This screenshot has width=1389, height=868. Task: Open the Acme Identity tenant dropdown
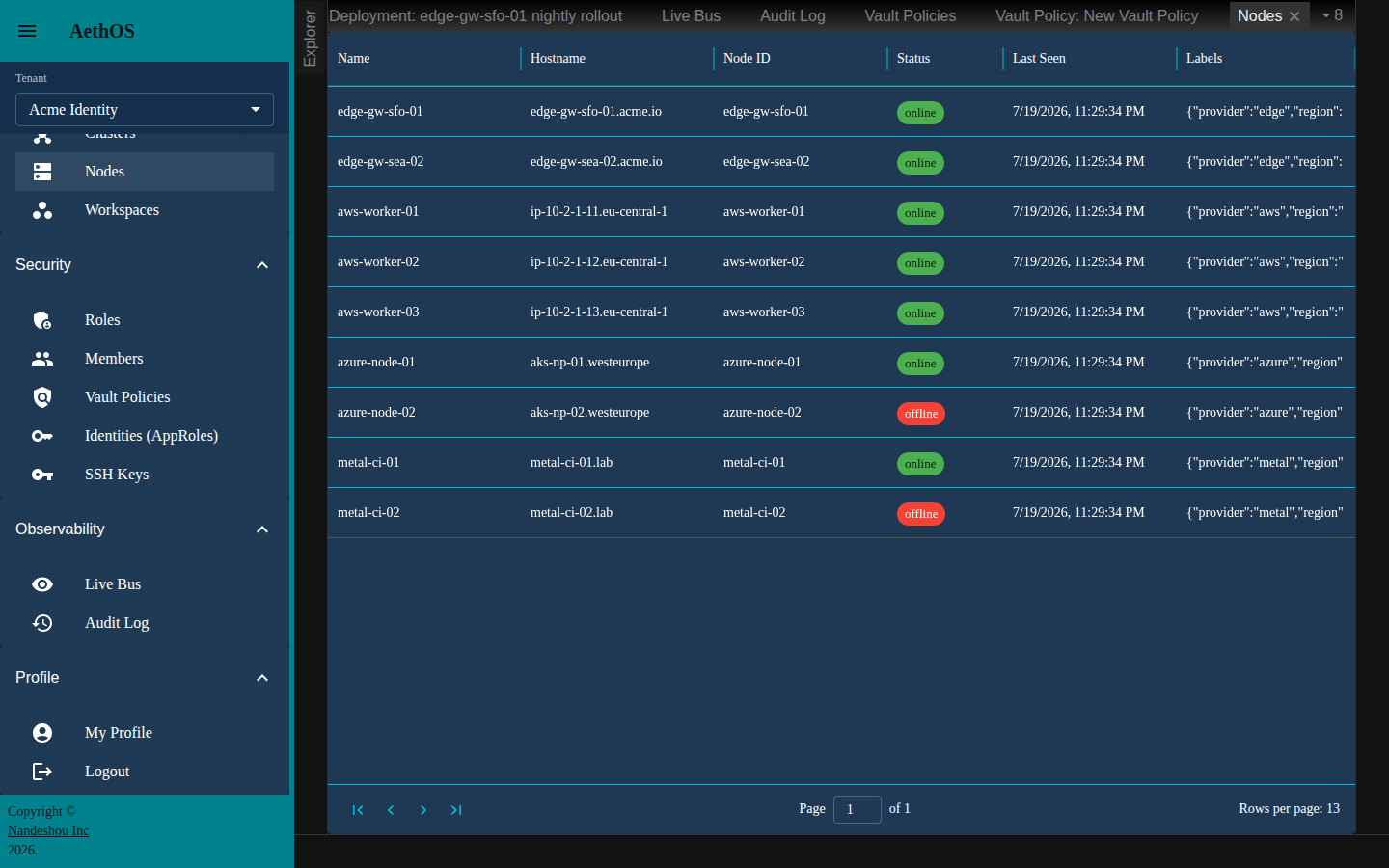pyautogui.click(x=145, y=110)
